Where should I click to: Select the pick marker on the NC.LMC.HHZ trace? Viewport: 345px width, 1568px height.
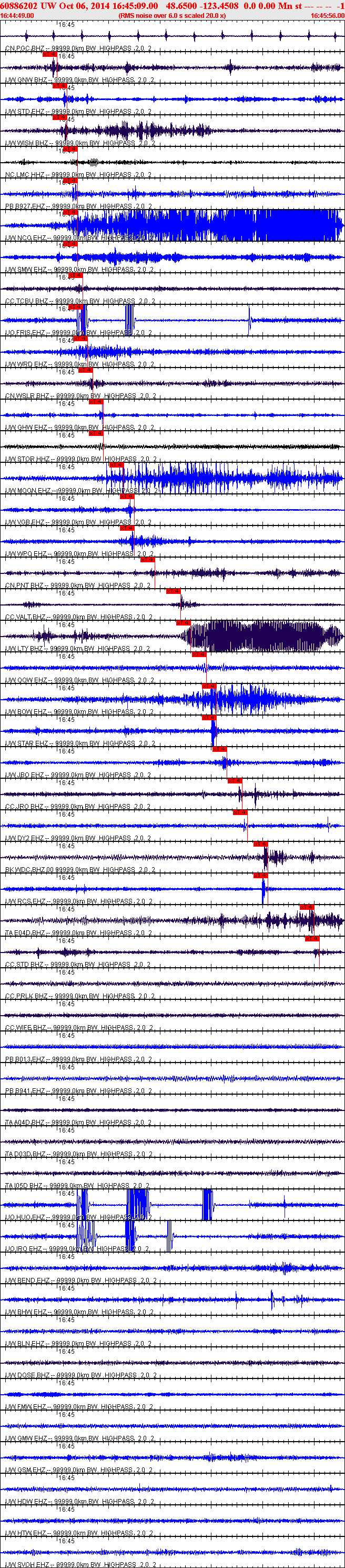pos(70,149)
